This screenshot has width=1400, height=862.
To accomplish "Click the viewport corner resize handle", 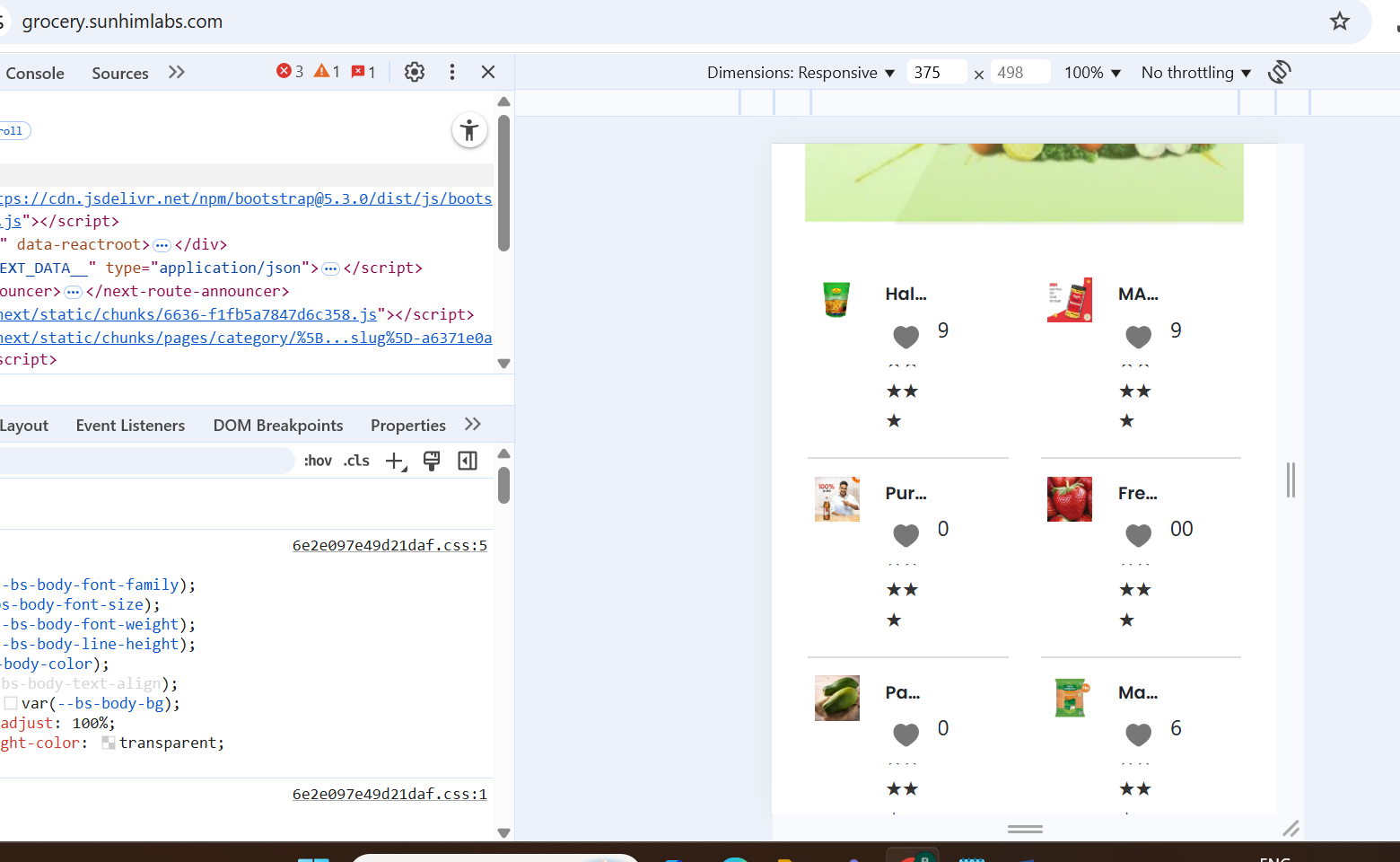I will (x=1291, y=828).
